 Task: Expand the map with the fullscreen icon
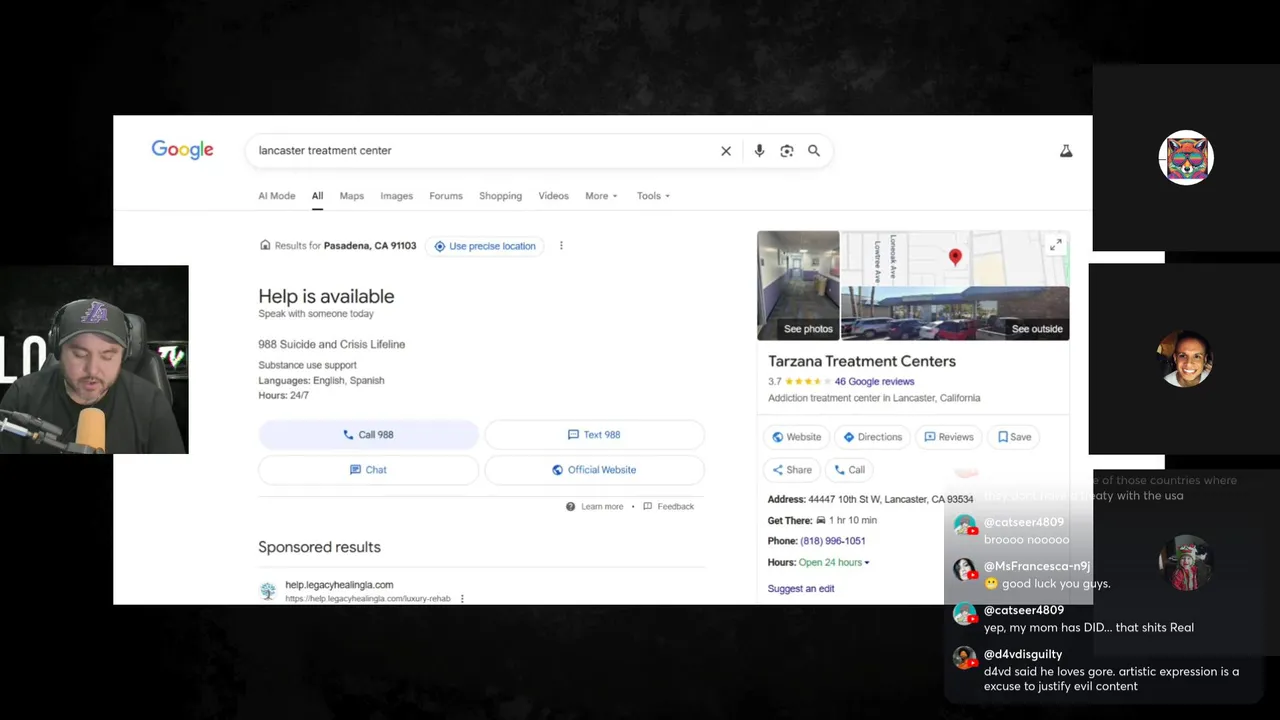pyautogui.click(x=1056, y=244)
